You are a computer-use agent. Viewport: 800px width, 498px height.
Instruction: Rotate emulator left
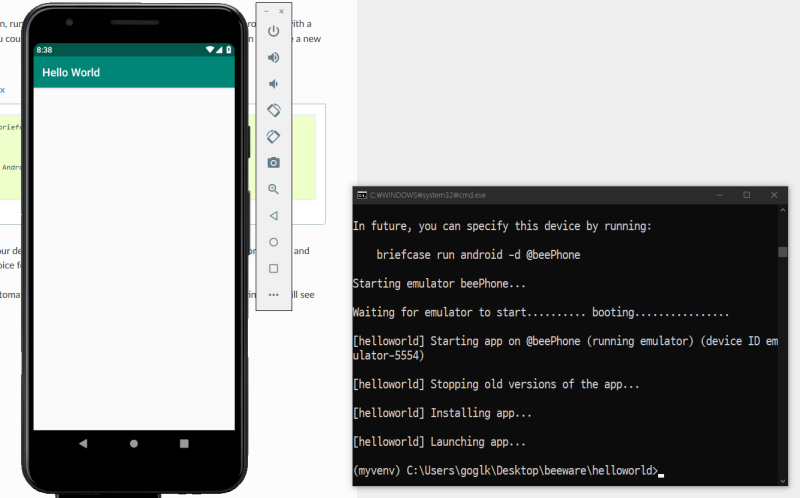pos(273,110)
